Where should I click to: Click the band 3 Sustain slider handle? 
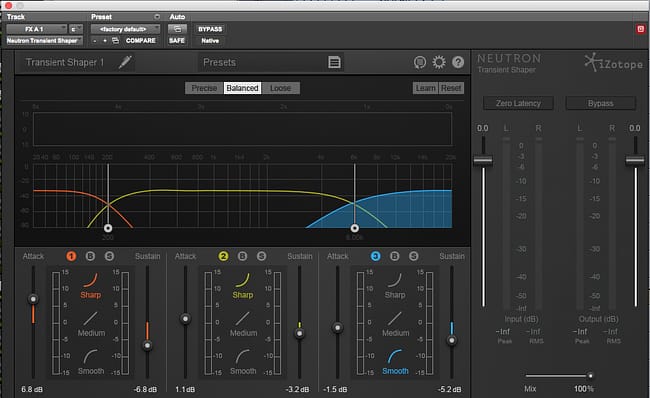tap(451, 340)
